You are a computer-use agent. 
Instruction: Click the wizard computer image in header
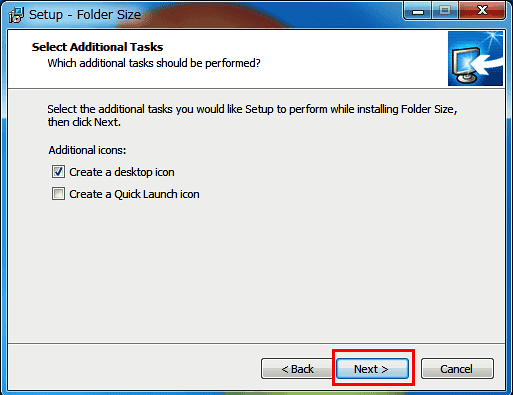point(475,59)
